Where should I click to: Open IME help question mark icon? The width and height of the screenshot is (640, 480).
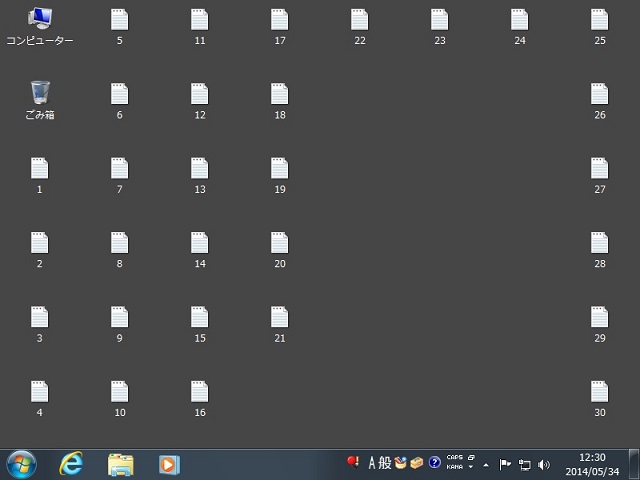[434, 462]
